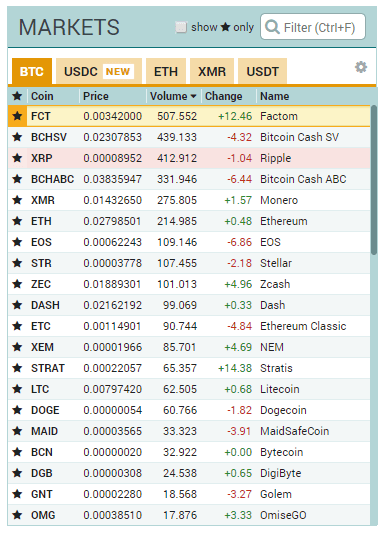Image resolution: width=386 pixels, height=534 pixels.
Task: Select the OmiseGO market name
Action: pyautogui.click(x=283, y=515)
